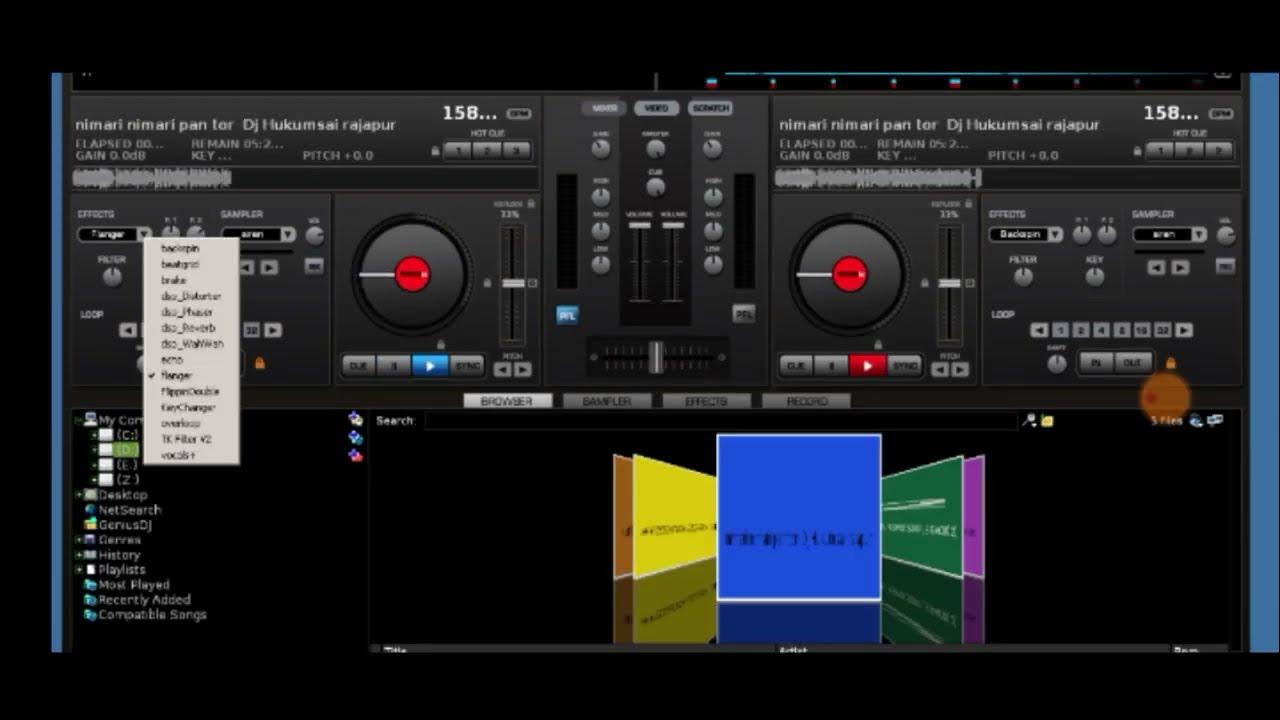Click the right deck sampler REC button
The width and height of the screenshot is (1280, 720).
click(1225, 266)
